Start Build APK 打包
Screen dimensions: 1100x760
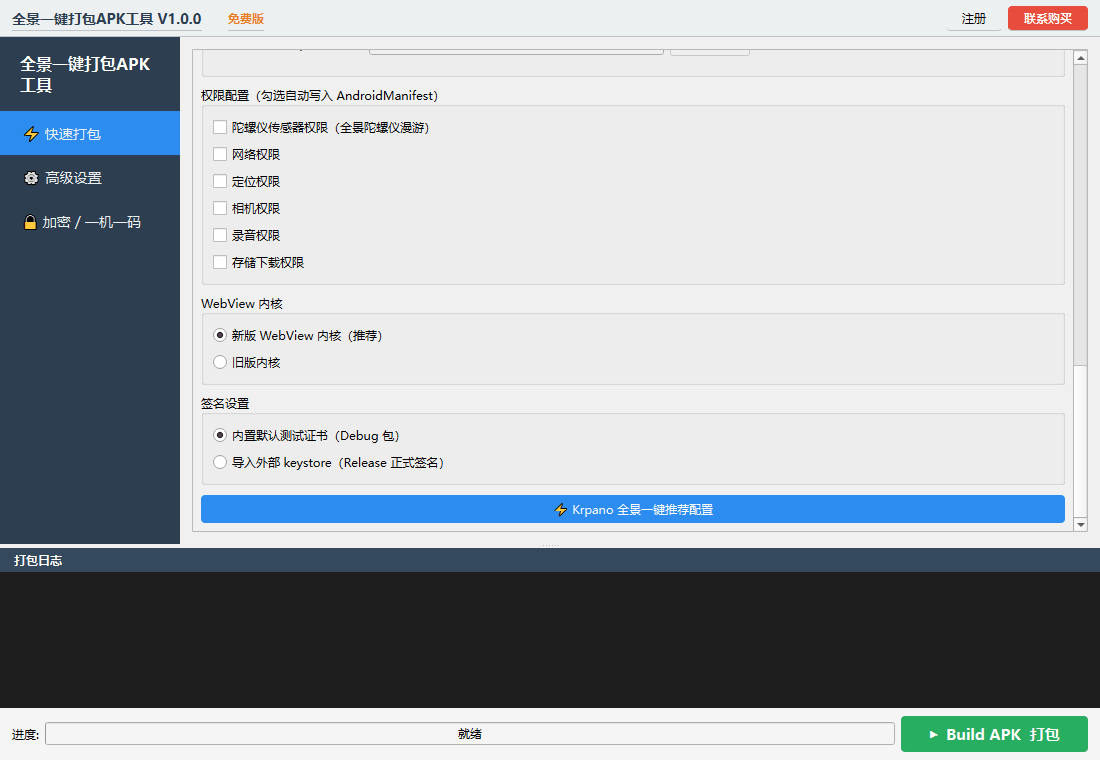pos(994,734)
